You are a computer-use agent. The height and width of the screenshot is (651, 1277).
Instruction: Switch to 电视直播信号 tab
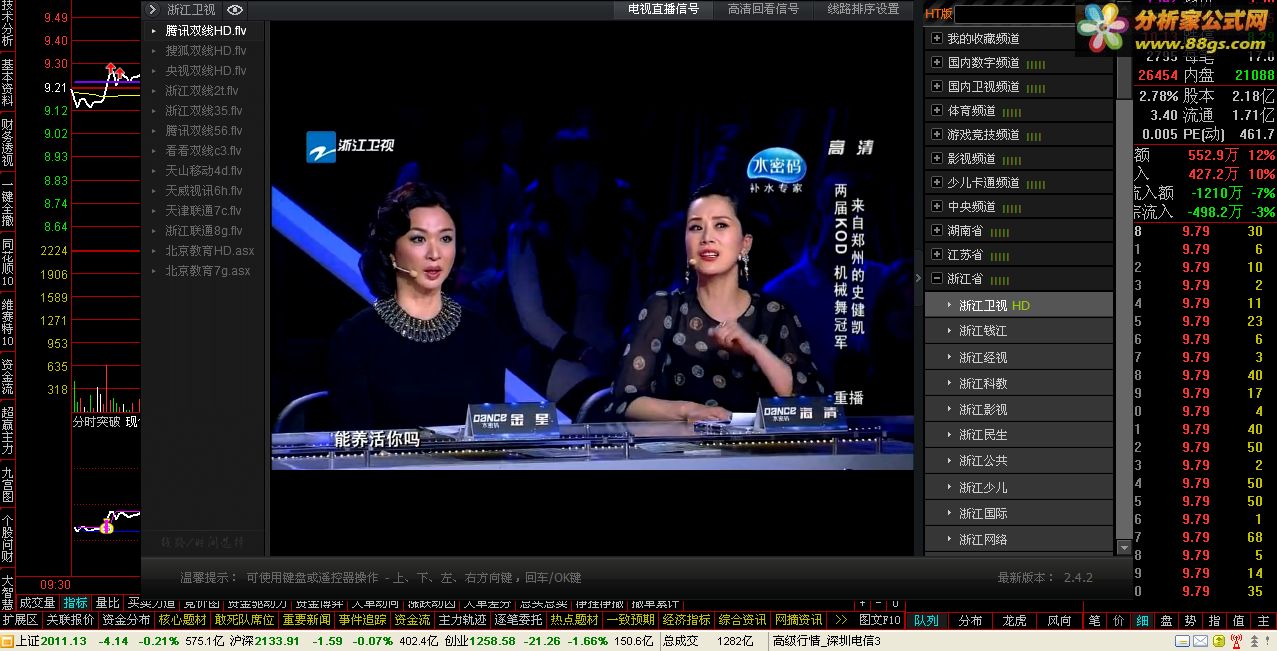point(663,9)
